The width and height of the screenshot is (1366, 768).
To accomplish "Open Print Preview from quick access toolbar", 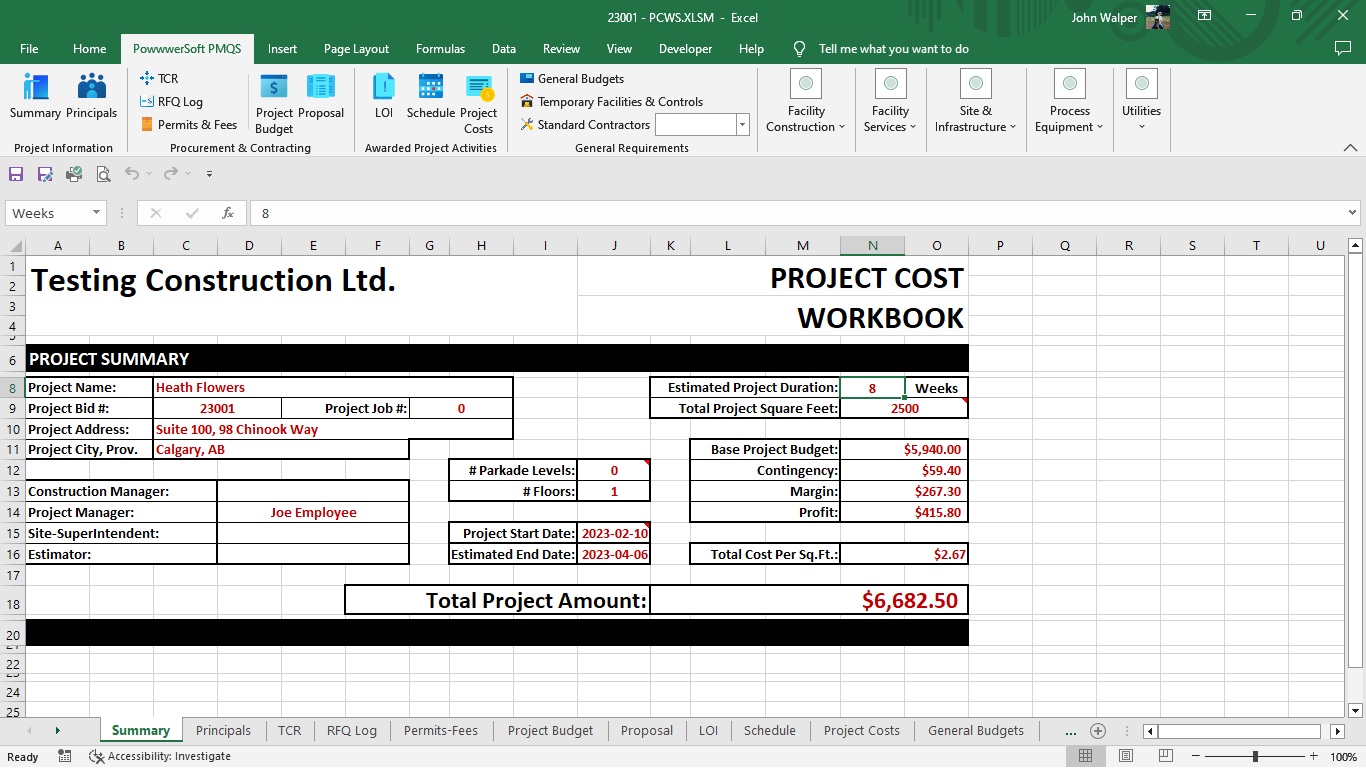I will pos(103,174).
